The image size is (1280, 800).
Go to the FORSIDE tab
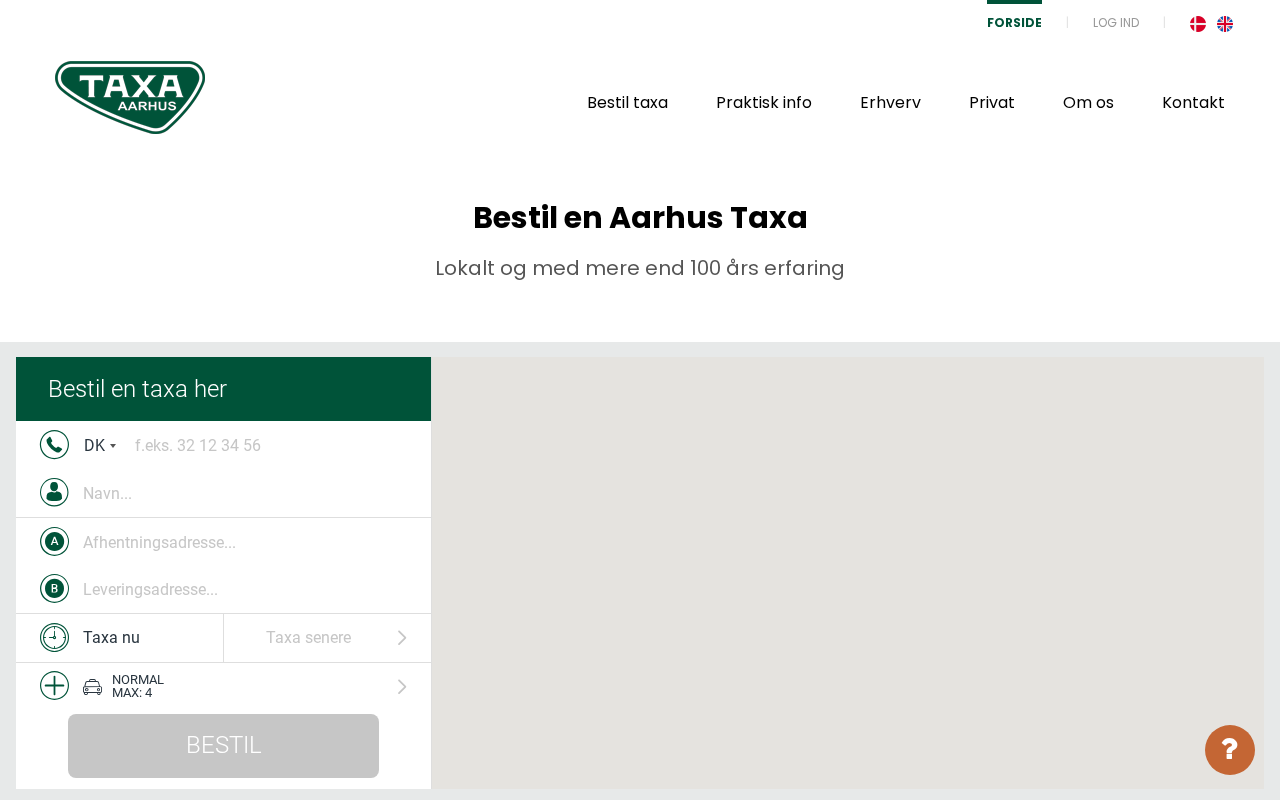[x=1014, y=22]
